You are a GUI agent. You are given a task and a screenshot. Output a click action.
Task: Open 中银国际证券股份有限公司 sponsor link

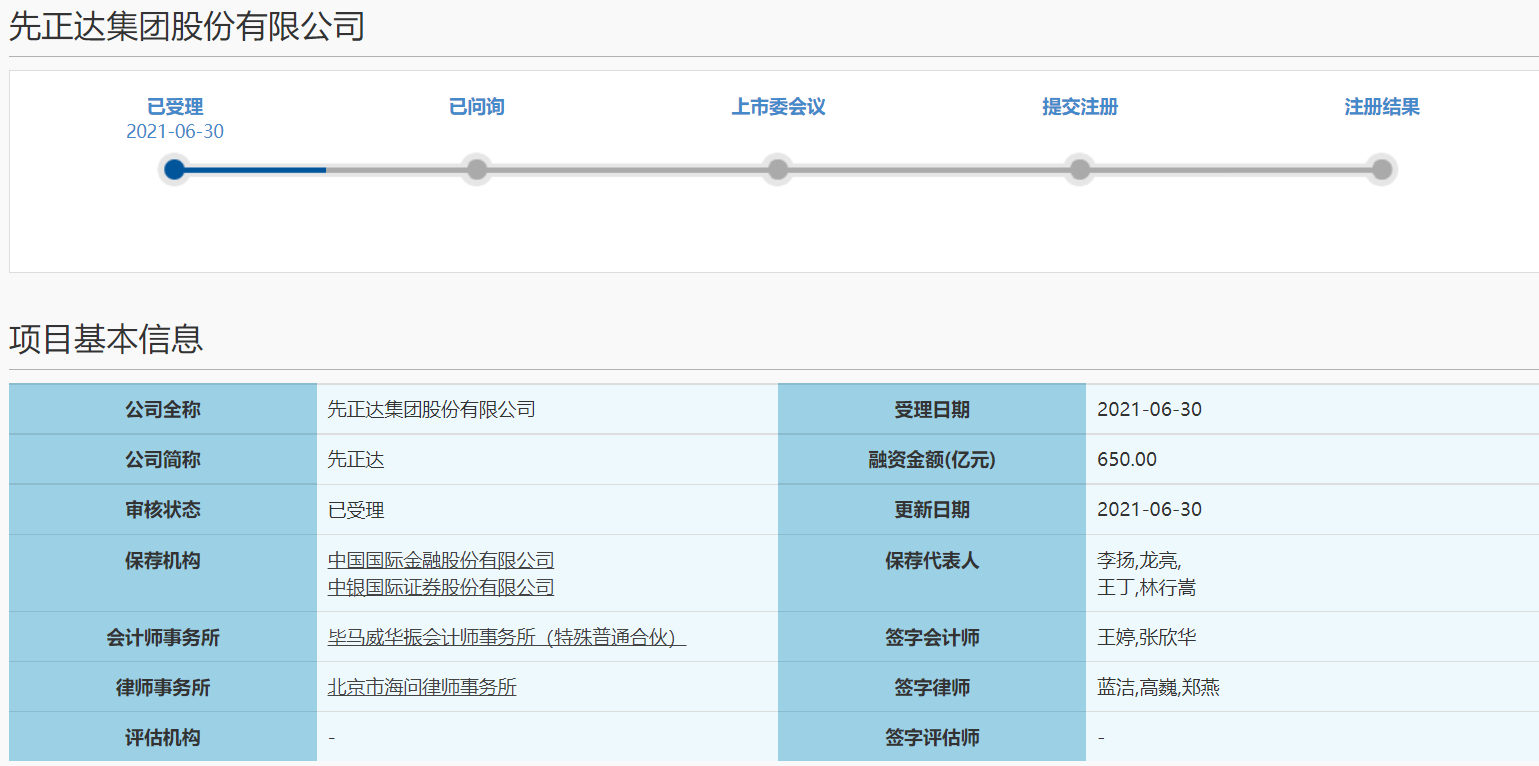click(x=441, y=587)
